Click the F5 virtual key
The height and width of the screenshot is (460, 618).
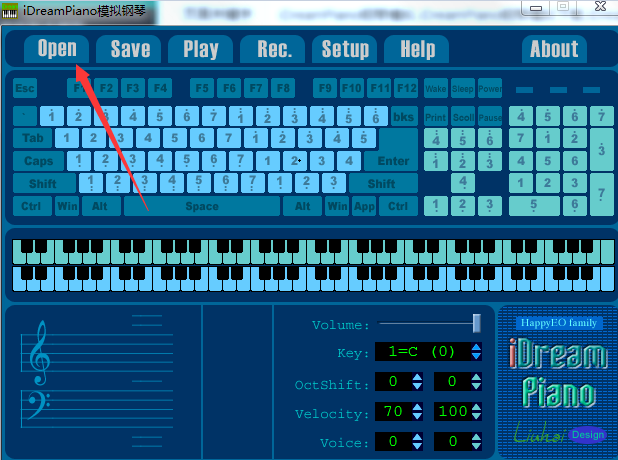coord(202,88)
